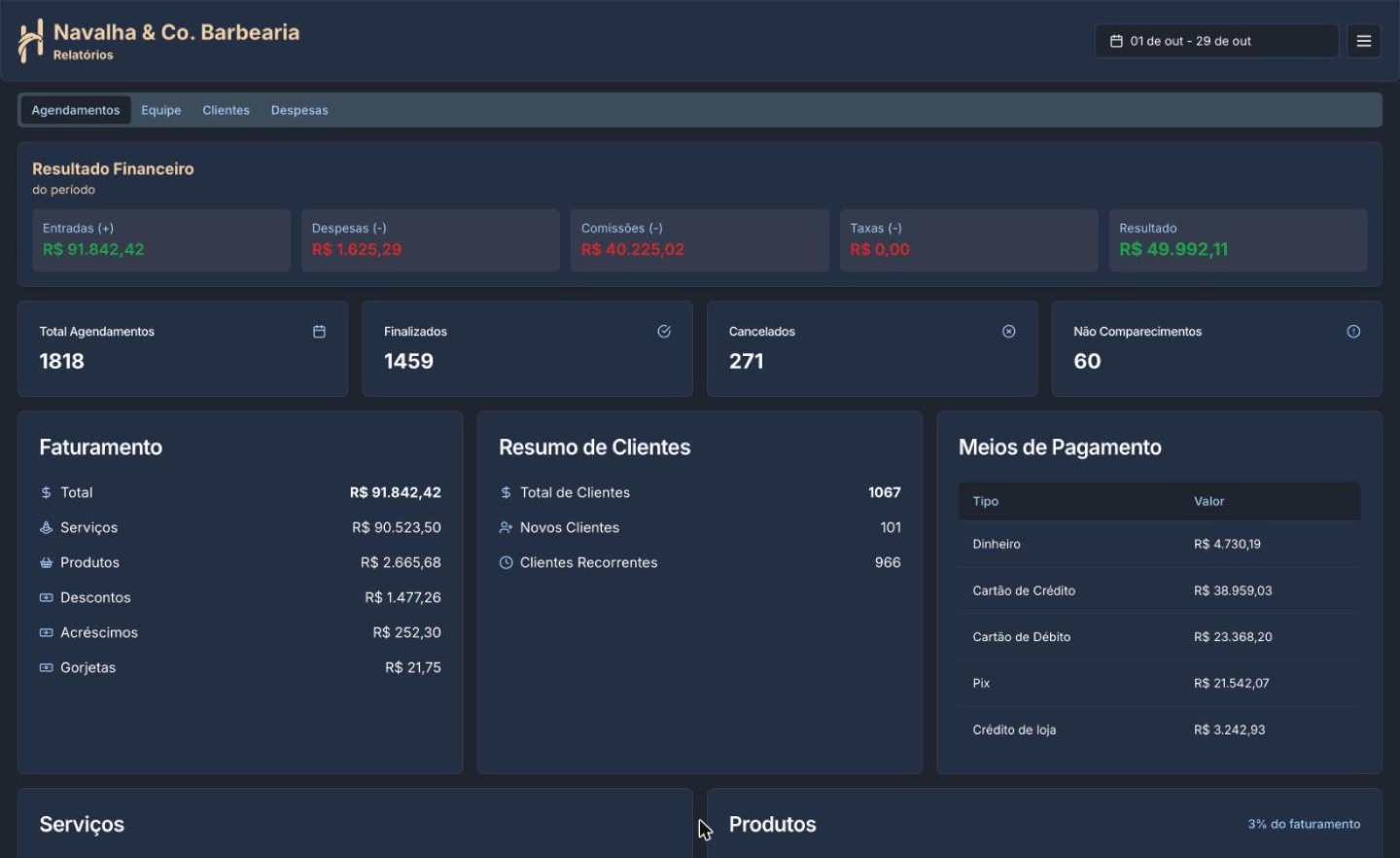Click the user-plus icon beside Novos Clientes

(x=506, y=528)
